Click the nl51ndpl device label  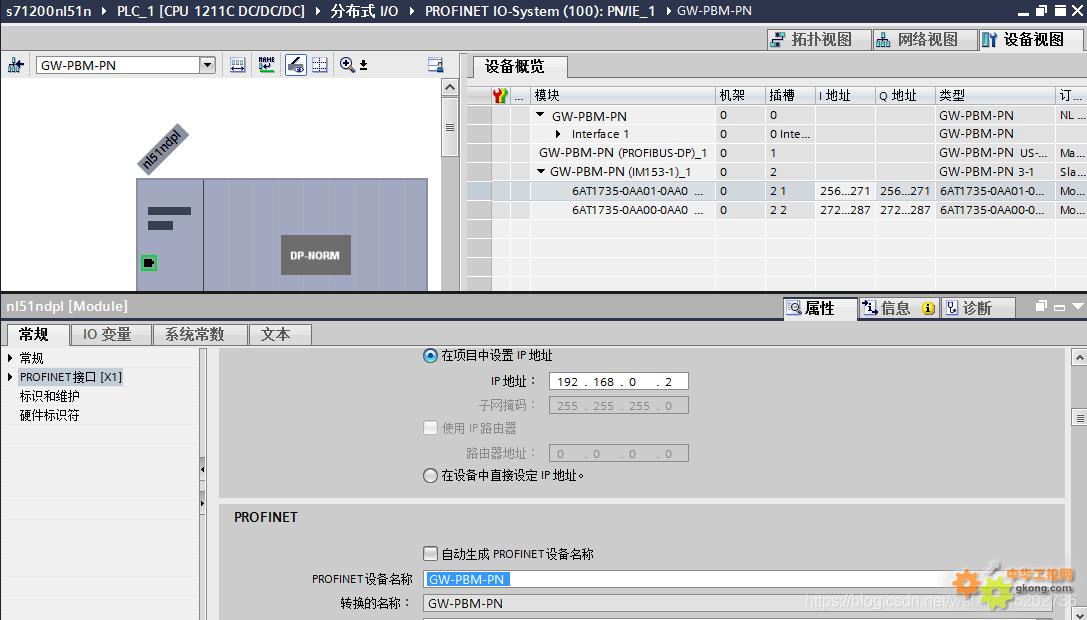[x=163, y=148]
